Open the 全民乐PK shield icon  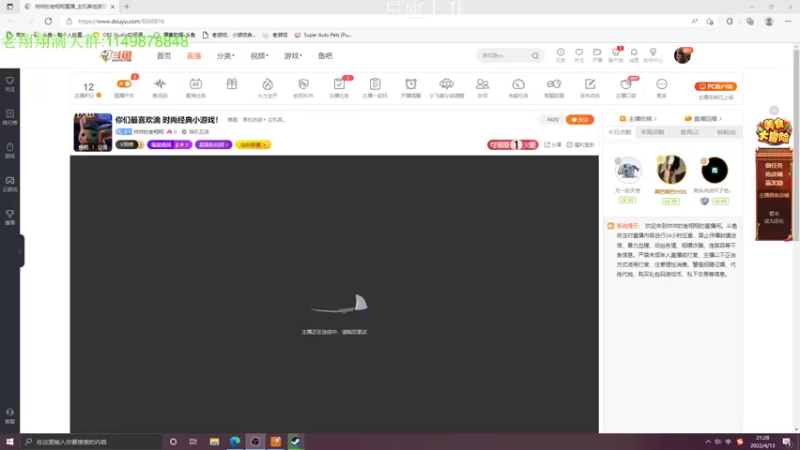click(x=303, y=87)
